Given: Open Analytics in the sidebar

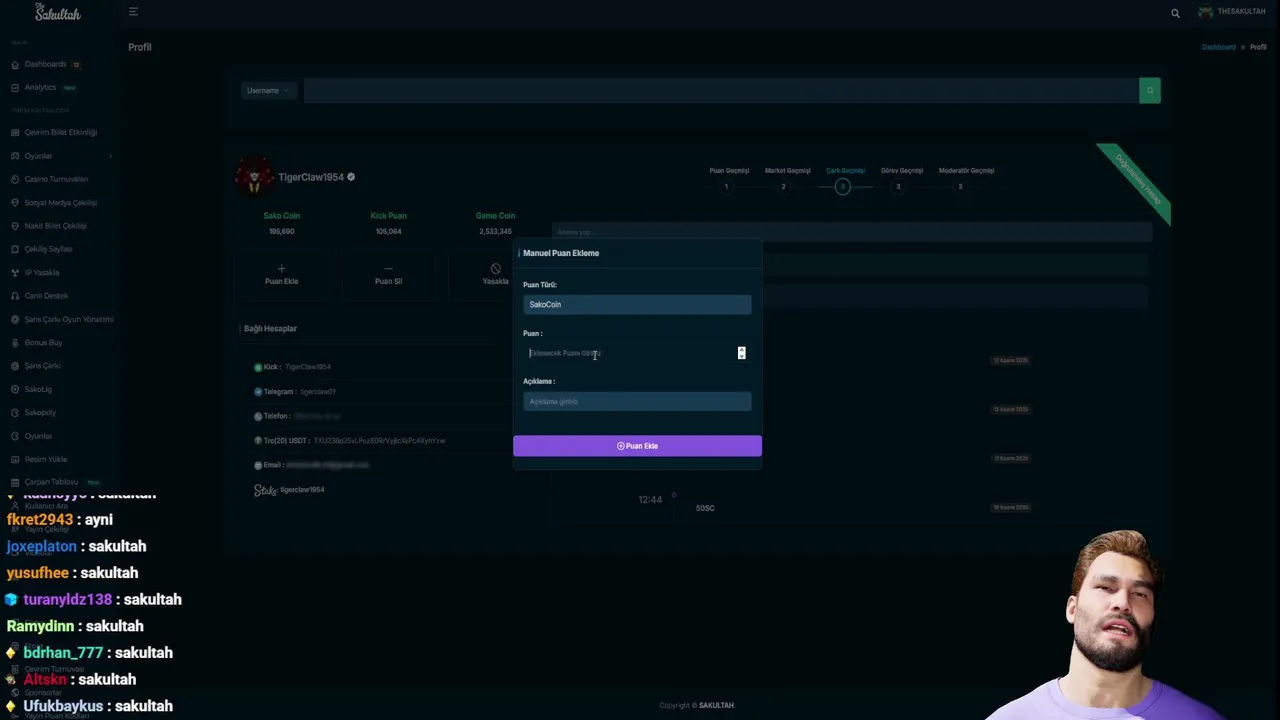Looking at the screenshot, I should tap(43, 87).
